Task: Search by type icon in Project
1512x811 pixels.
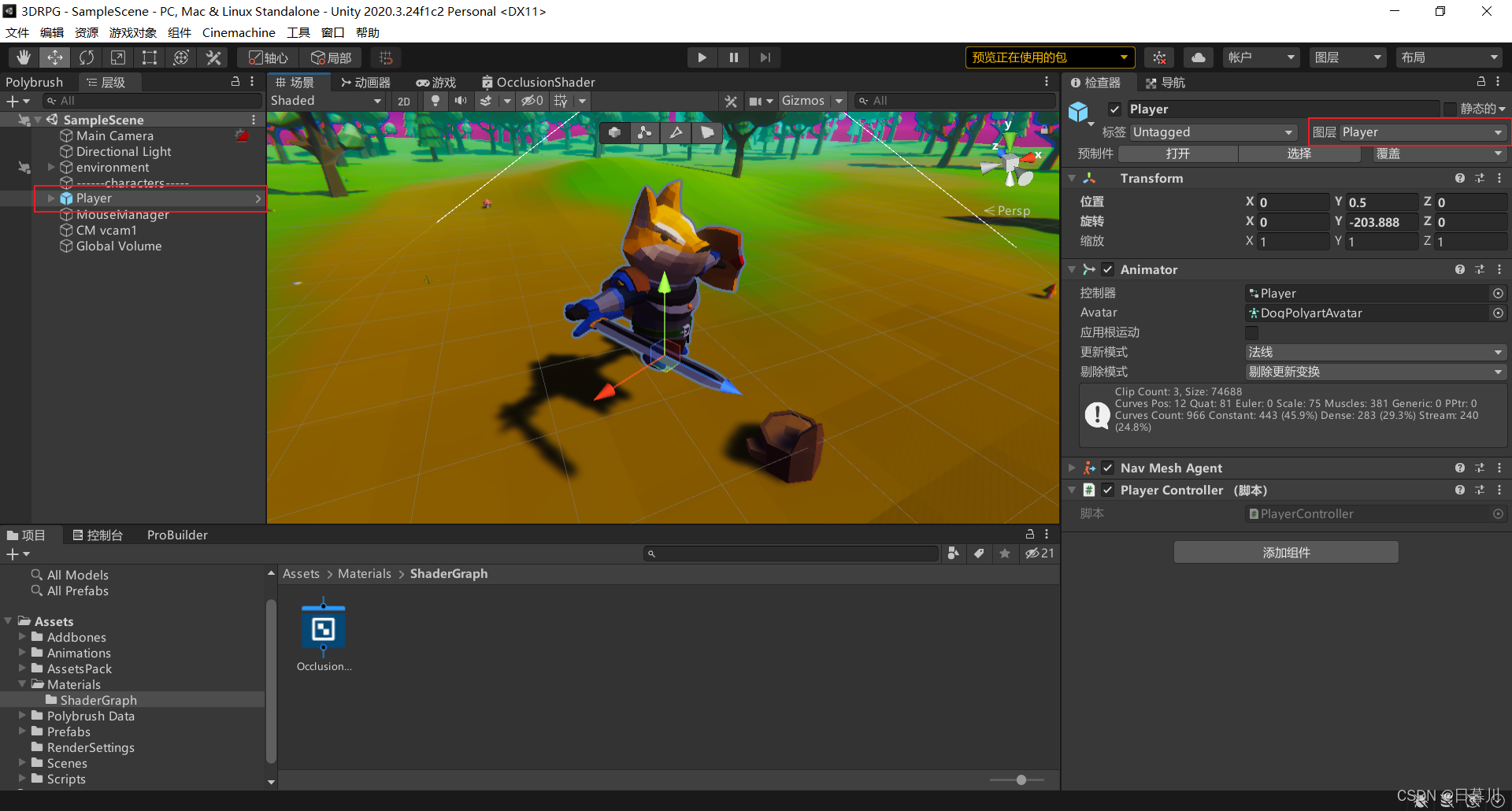Action: [x=953, y=554]
